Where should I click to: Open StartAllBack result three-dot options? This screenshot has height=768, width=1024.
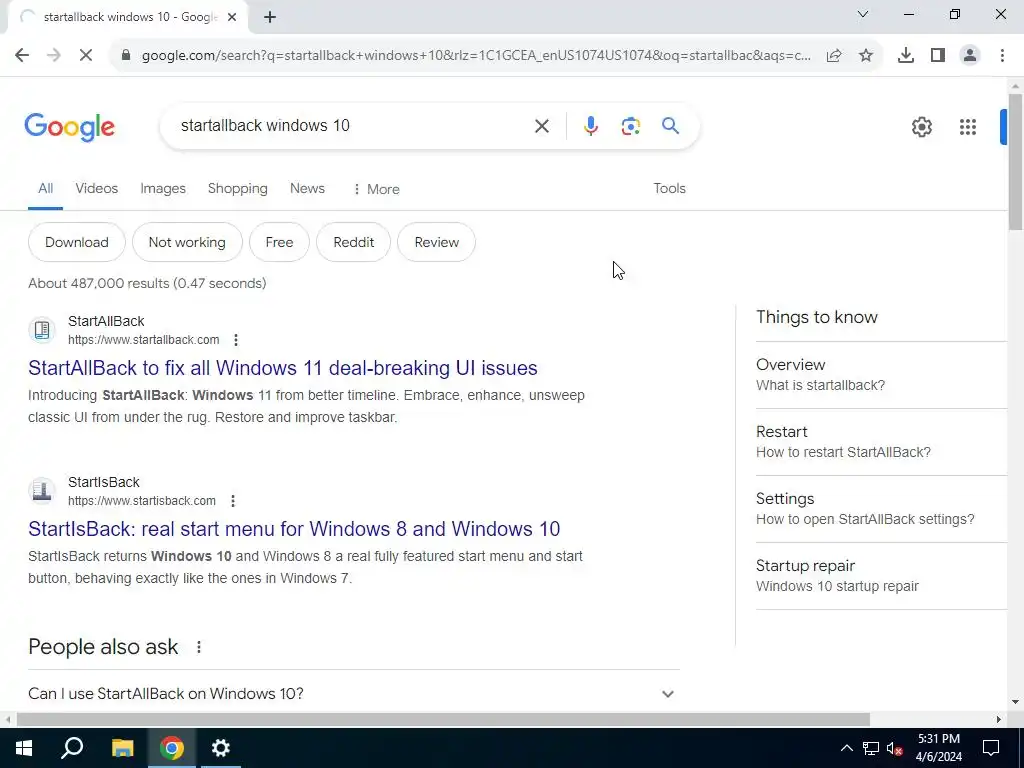(x=236, y=340)
